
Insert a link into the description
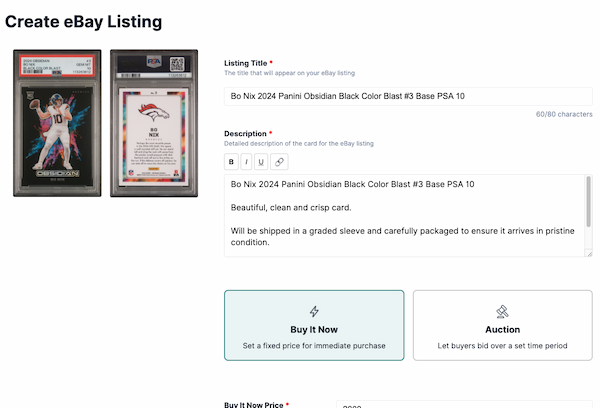279,162
